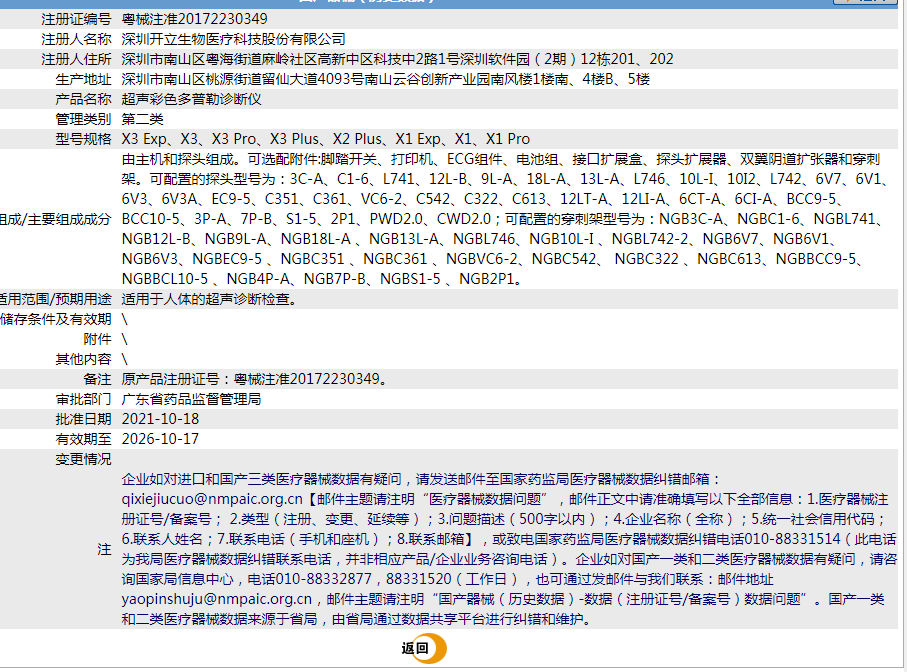Select the 第二类 category value
Viewport: 907px width, 672px height.
pos(142,119)
